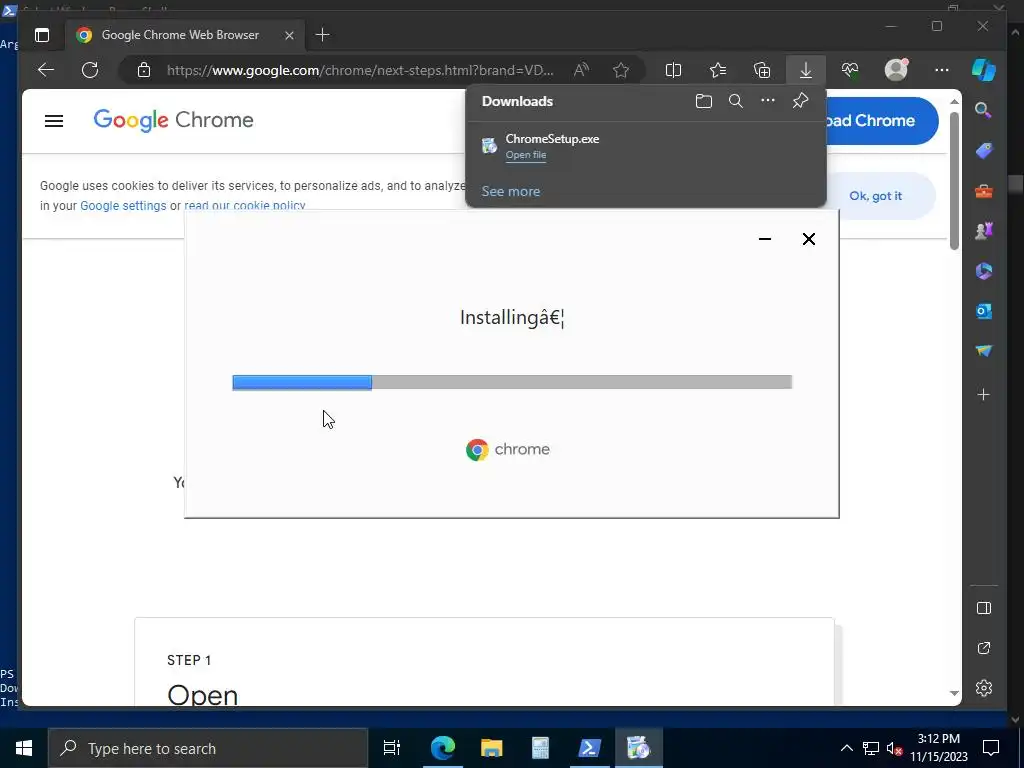Open sidebar Games chess icon

tap(984, 231)
